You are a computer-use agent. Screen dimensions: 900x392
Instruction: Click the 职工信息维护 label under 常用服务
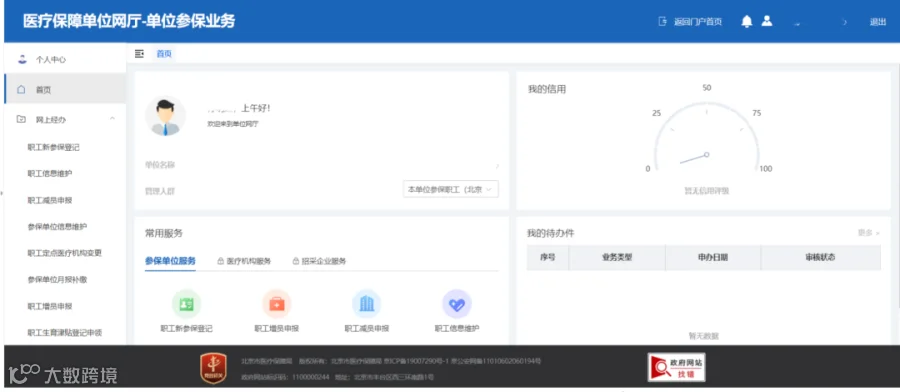coord(457,329)
